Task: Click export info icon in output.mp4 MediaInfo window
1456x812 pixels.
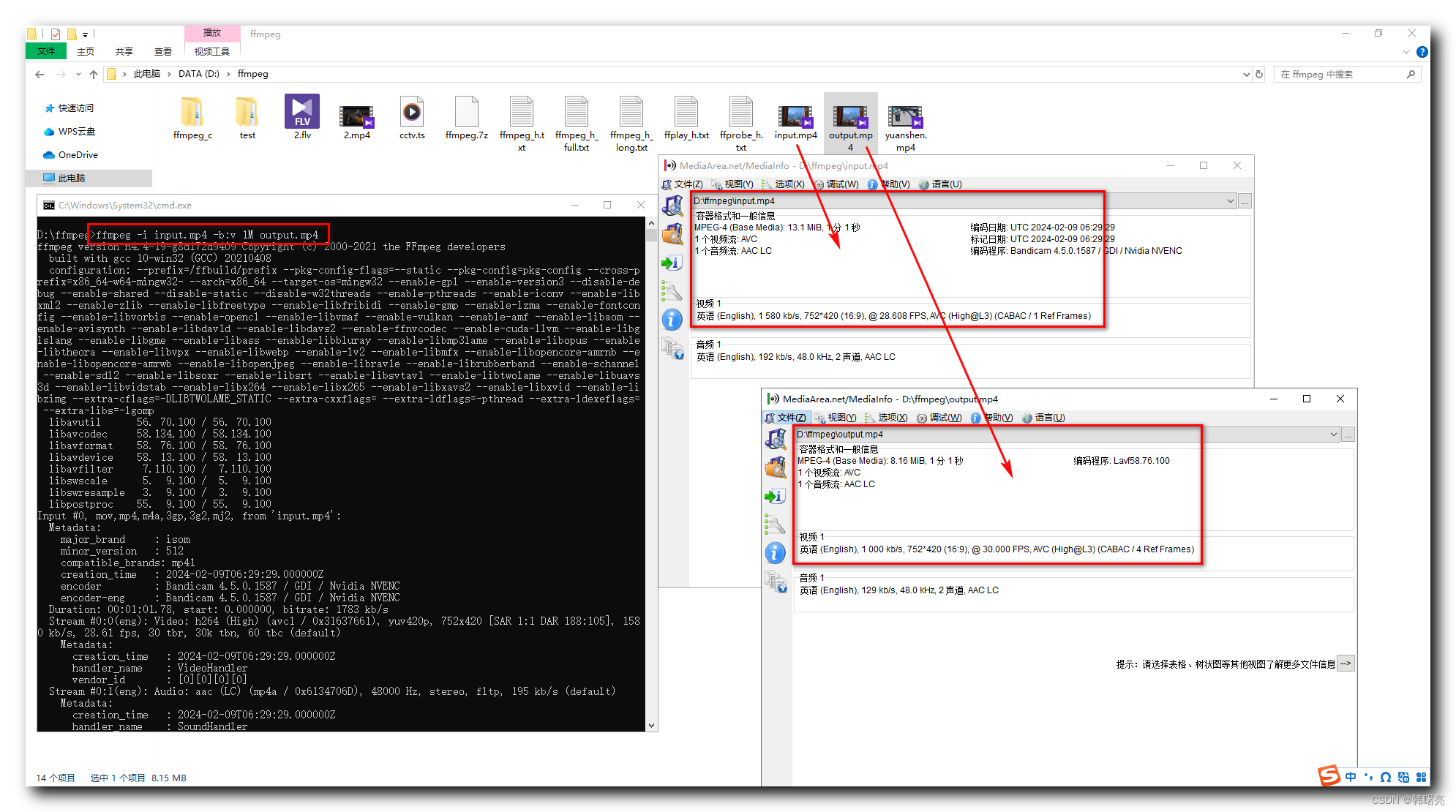Action: (x=776, y=497)
